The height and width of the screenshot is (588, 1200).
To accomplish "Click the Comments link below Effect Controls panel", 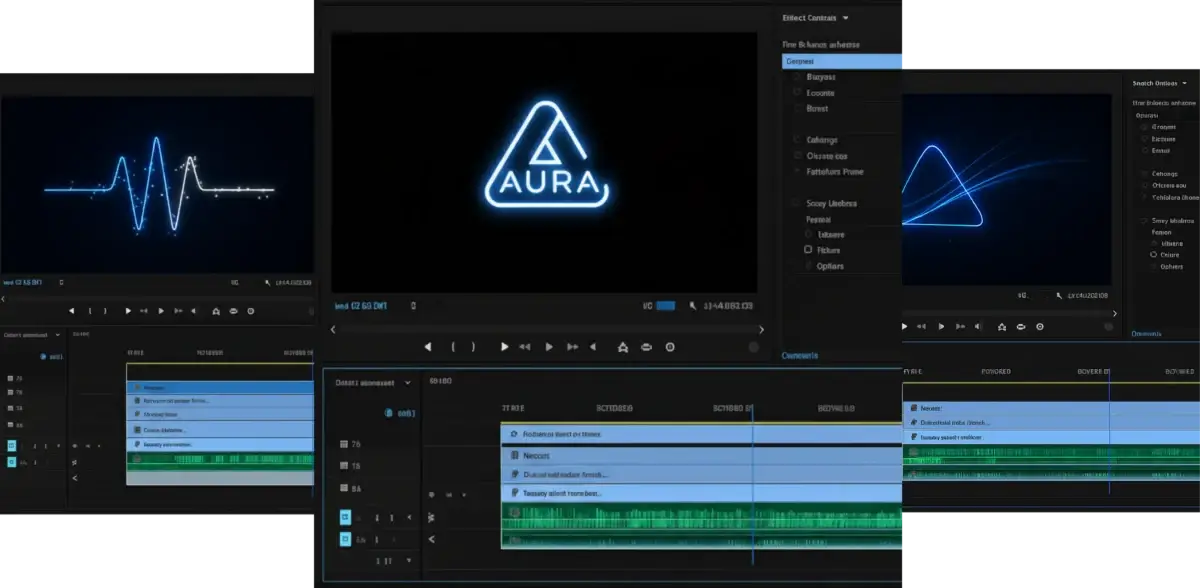I will (x=799, y=355).
